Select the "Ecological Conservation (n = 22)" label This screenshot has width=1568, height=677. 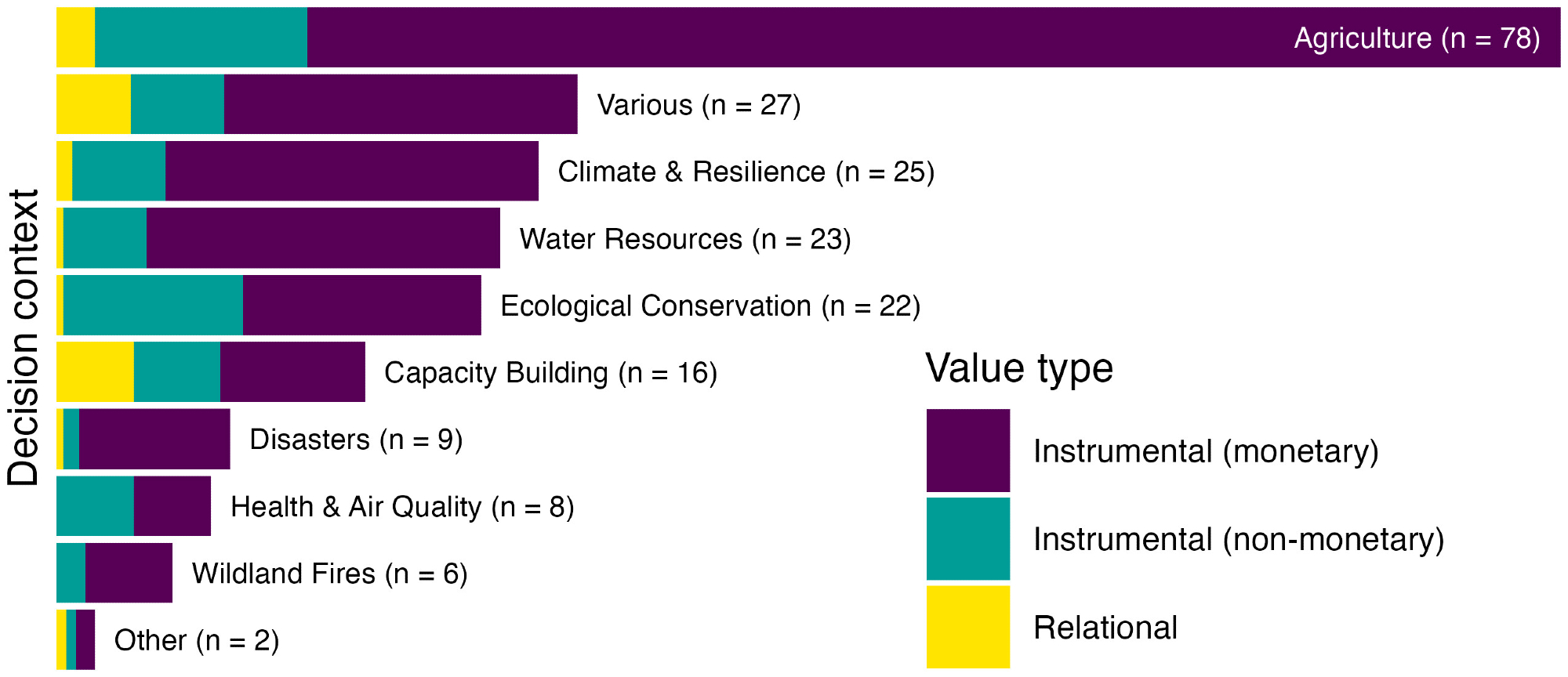[x=710, y=306]
